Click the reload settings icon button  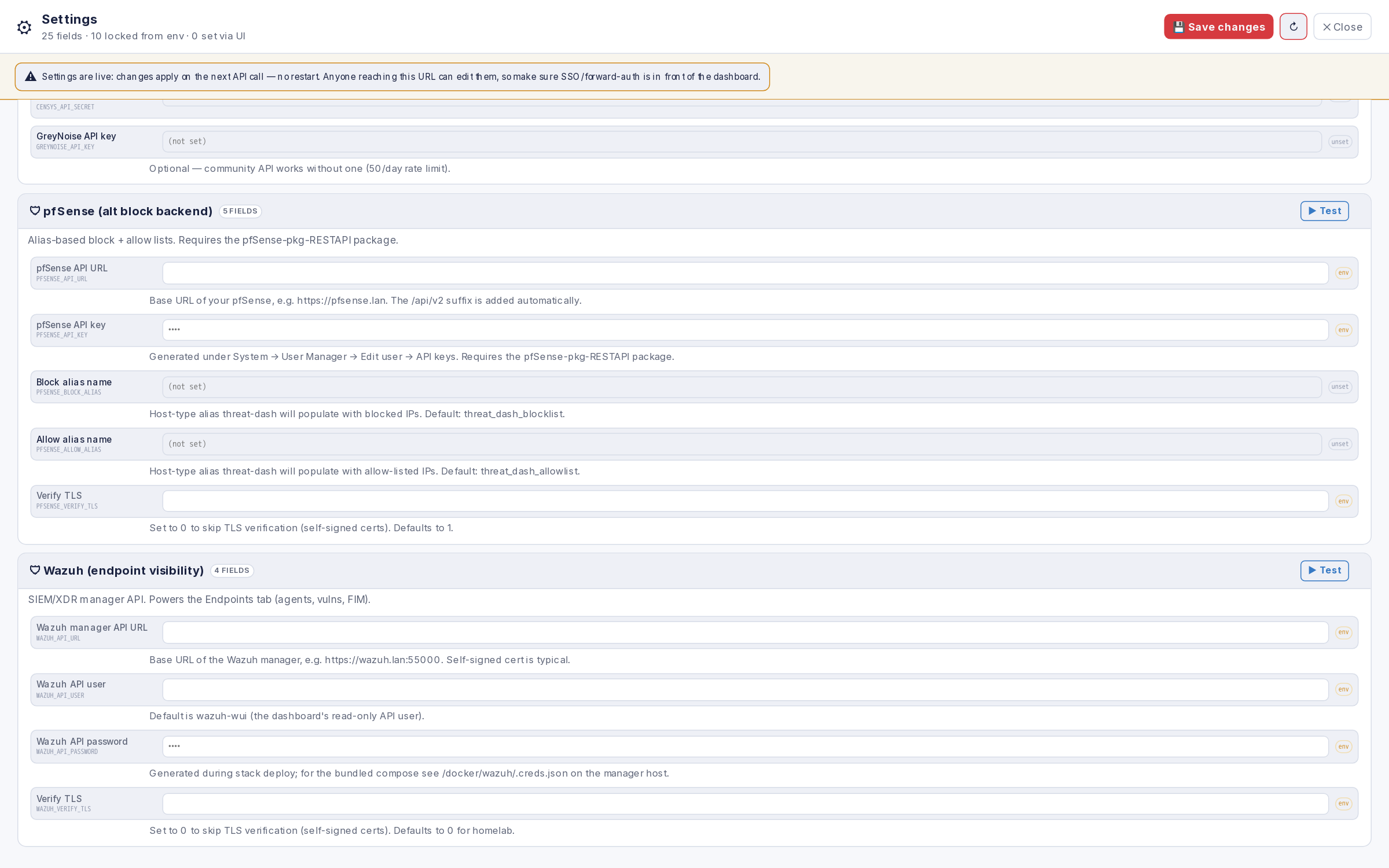[x=1293, y=27]
